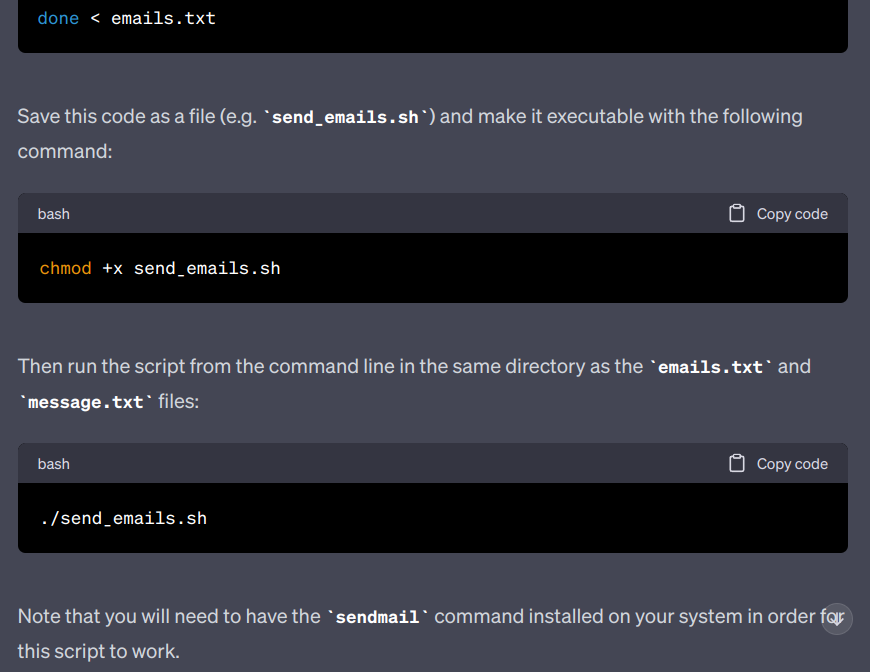Click inline code "sendmail" in the note
The height and width of the screenshot is (672, 870).
(377, 617)
